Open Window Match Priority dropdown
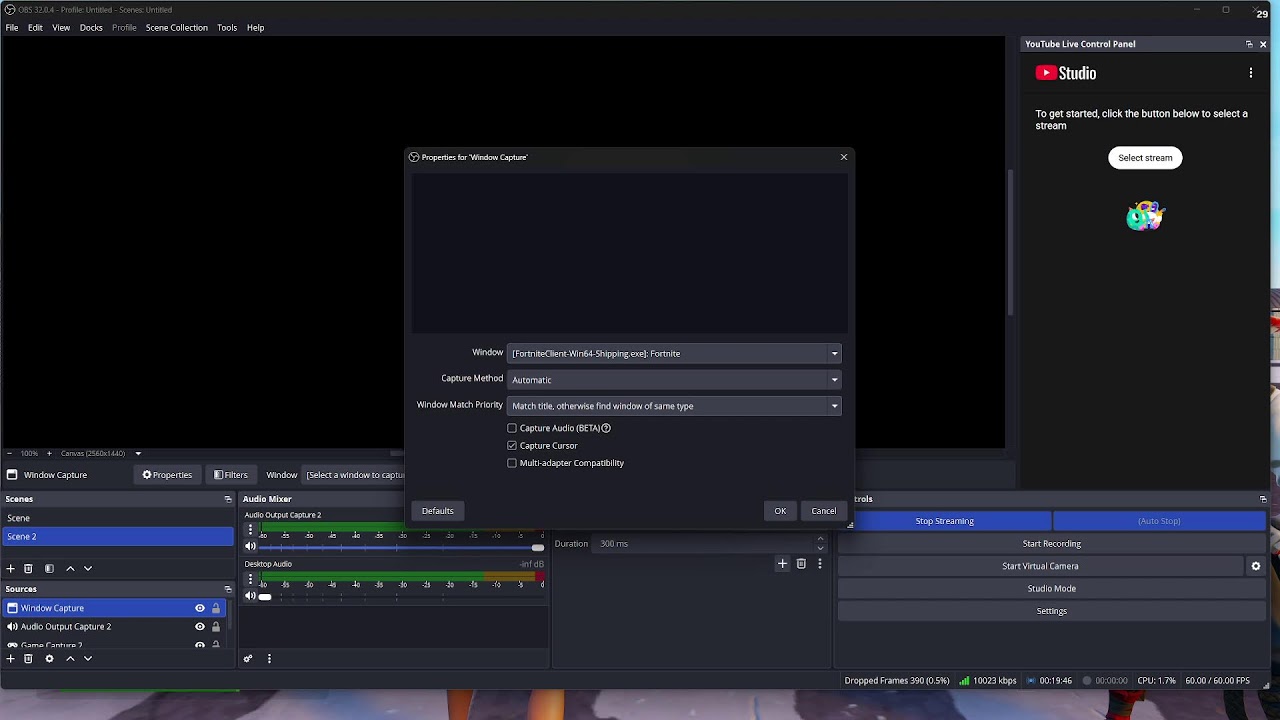 pyautogui.click(x=674, y=406)
